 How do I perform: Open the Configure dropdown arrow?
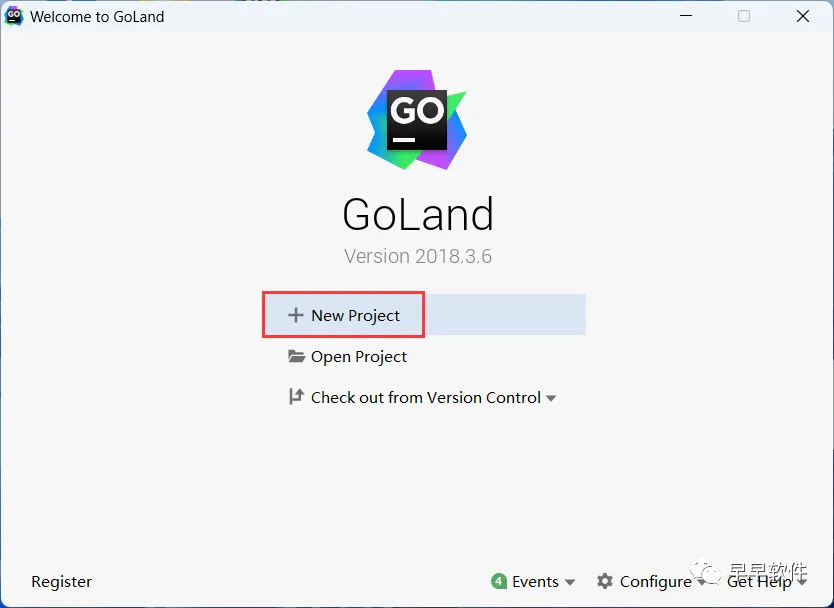click(x=701, y=582)
